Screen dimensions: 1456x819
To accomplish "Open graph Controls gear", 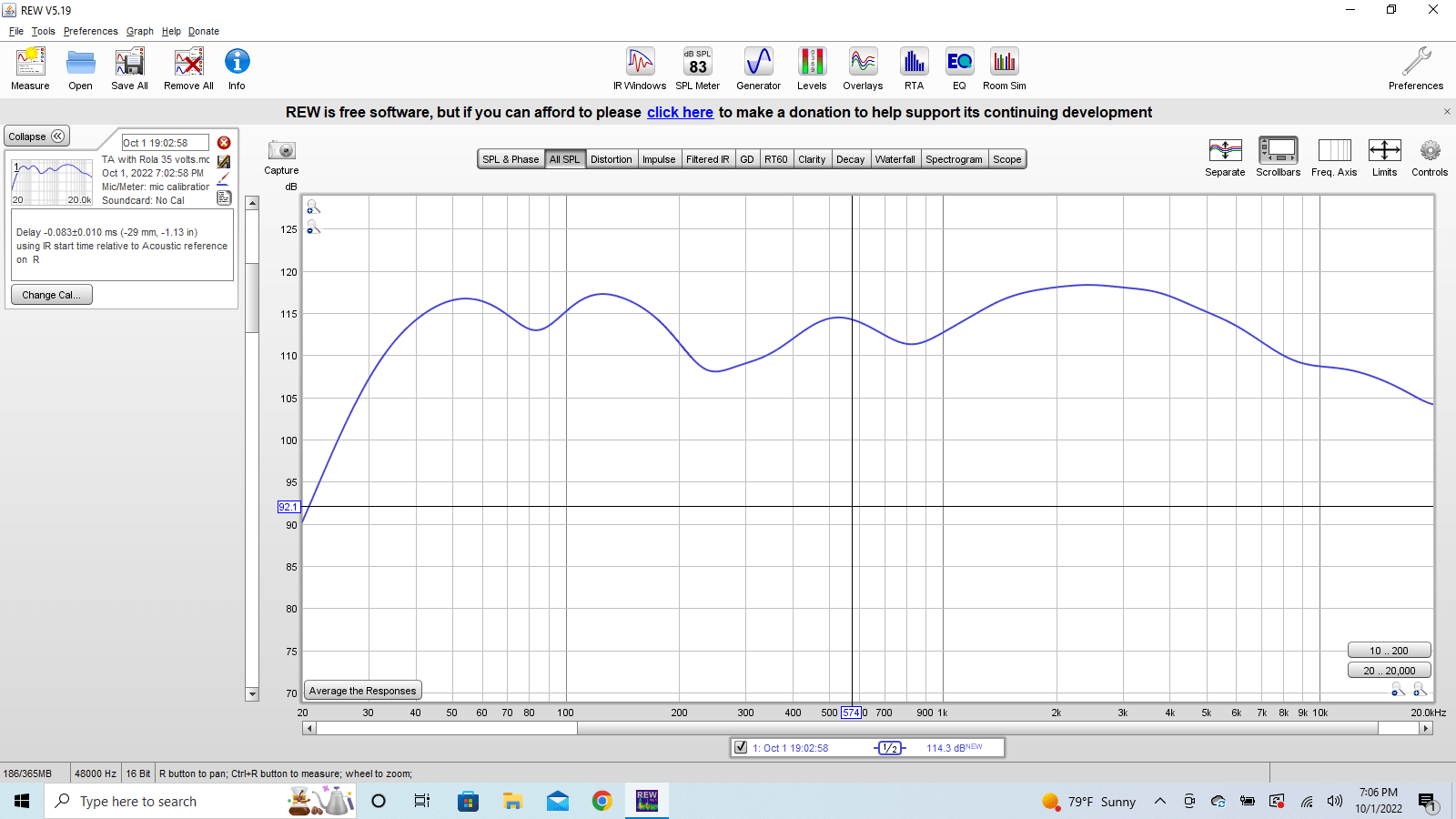I will tap(1430, 157).
